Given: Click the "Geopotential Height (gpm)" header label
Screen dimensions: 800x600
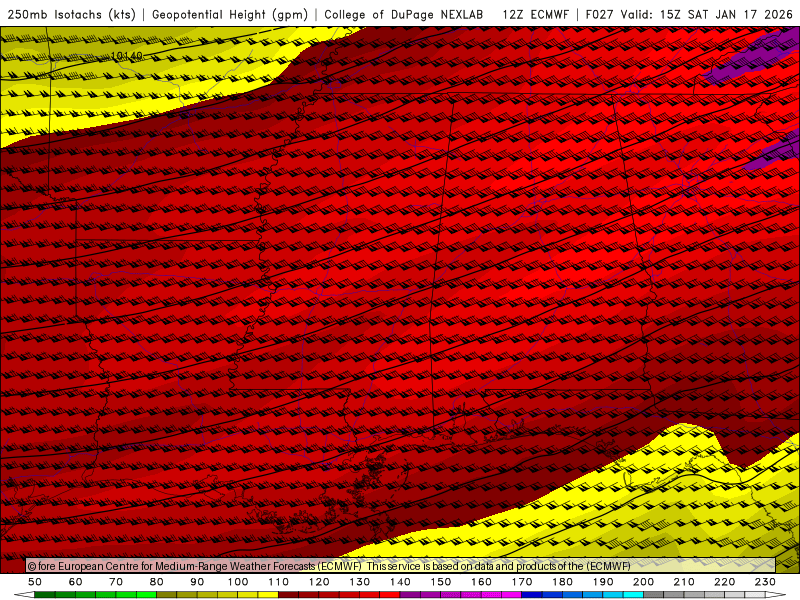Looking at the screenshot, I should [230, 14].
